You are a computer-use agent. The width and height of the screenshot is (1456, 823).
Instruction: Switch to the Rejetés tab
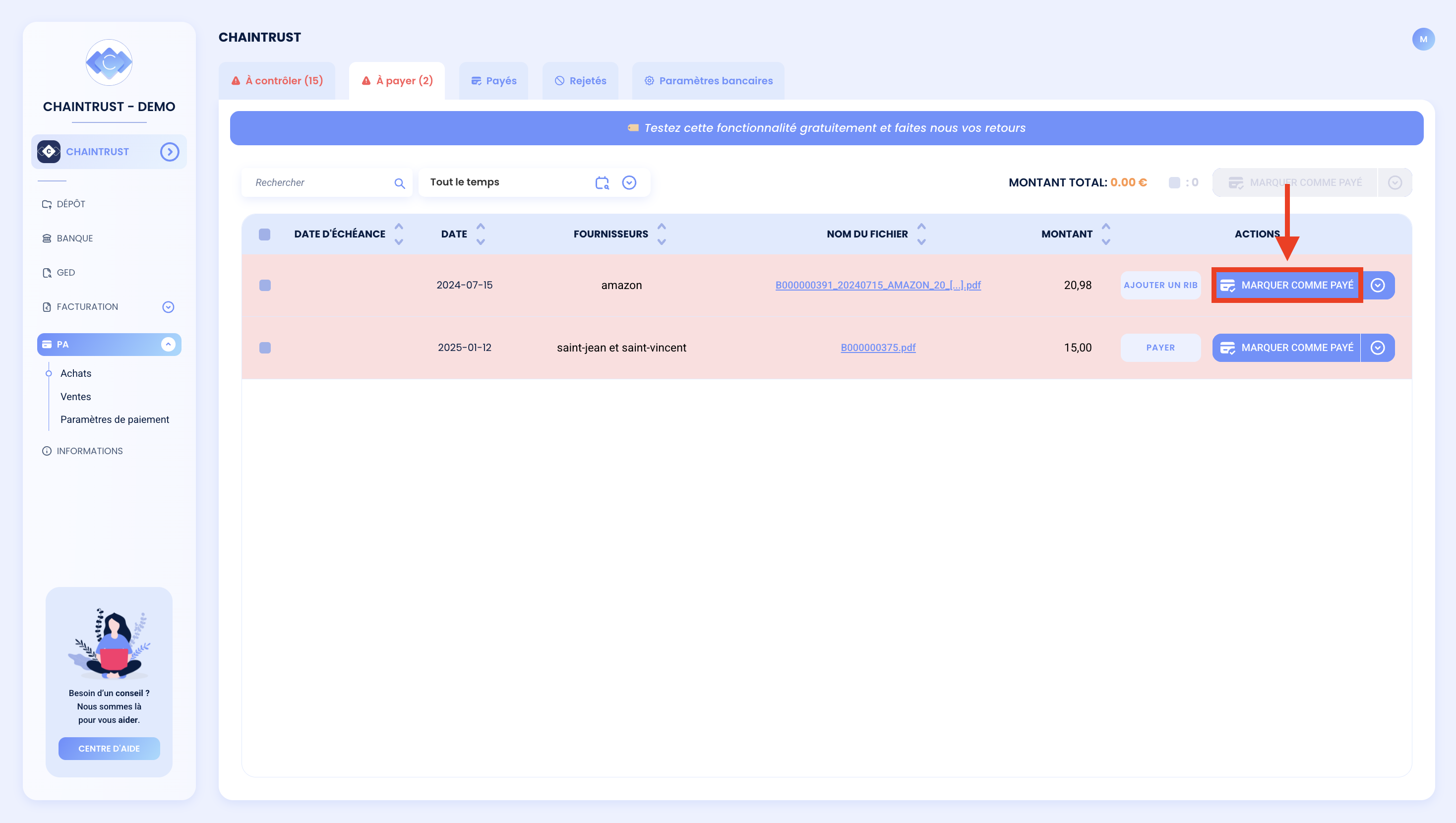pos(581,81)
